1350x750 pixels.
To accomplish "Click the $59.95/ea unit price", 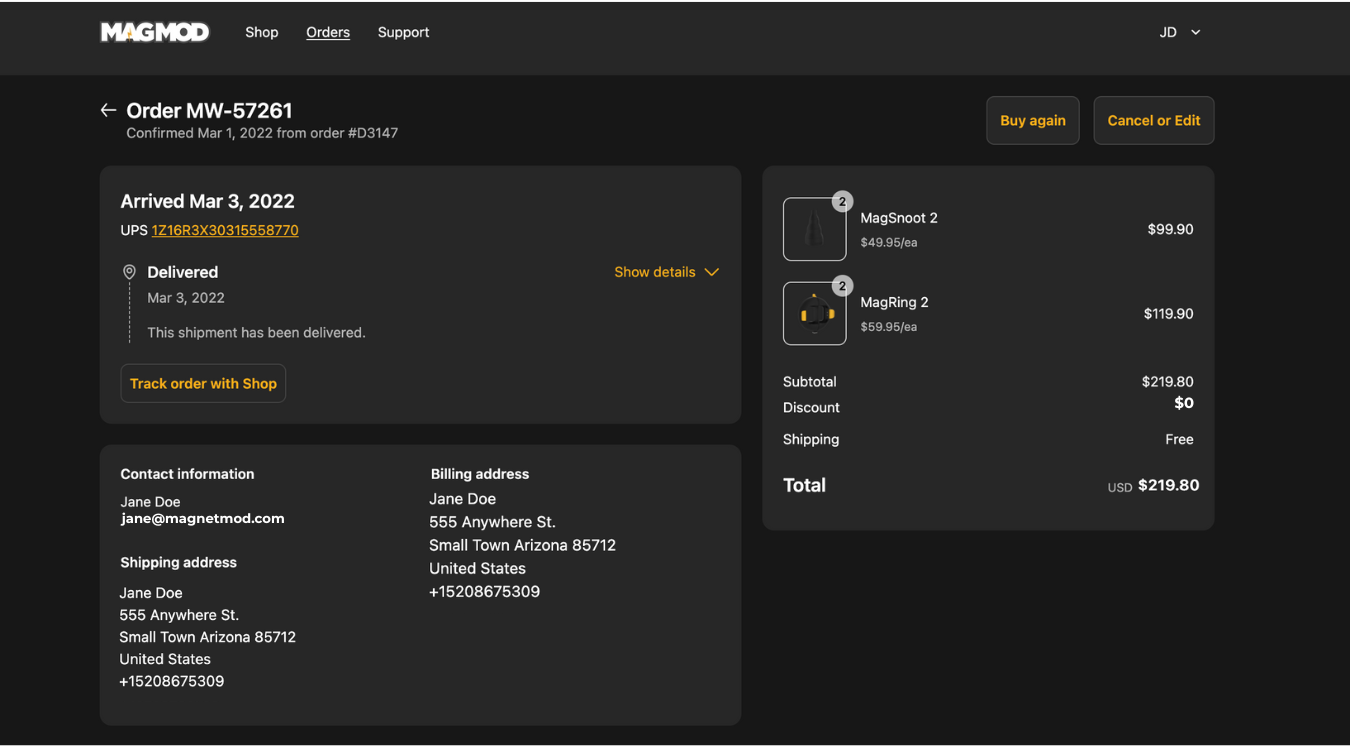I will coord(889,326).
